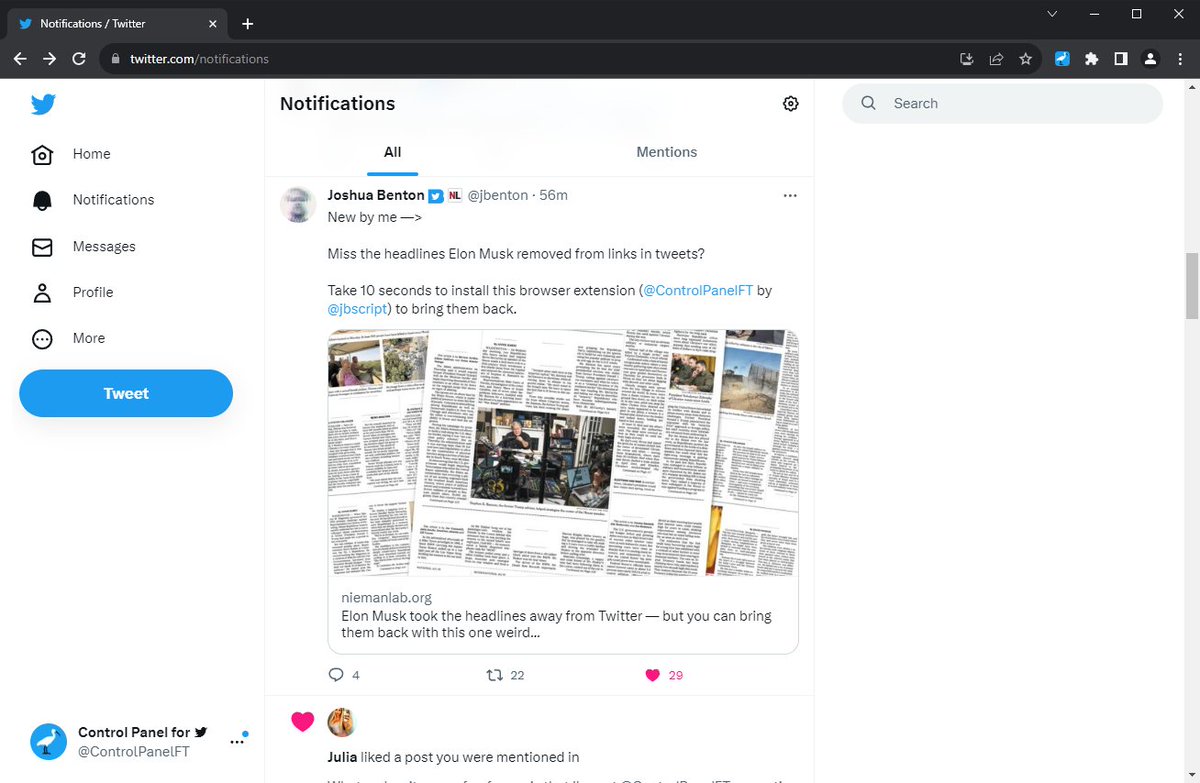Switch to the All tab
Image resolution: width=1200 pixels, height=783 pixels.
coord(392,152)
